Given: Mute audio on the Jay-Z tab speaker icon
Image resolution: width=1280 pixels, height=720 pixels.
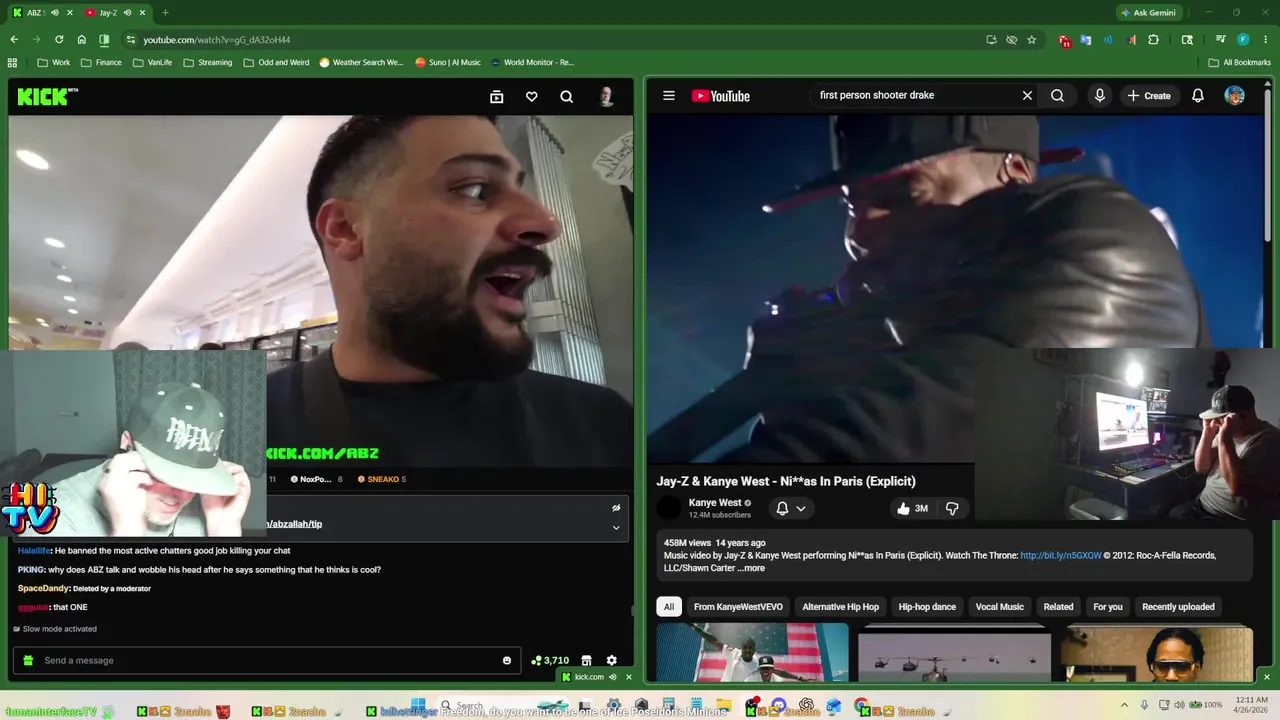Looking at the screenshot, I should tap(127, 13).
